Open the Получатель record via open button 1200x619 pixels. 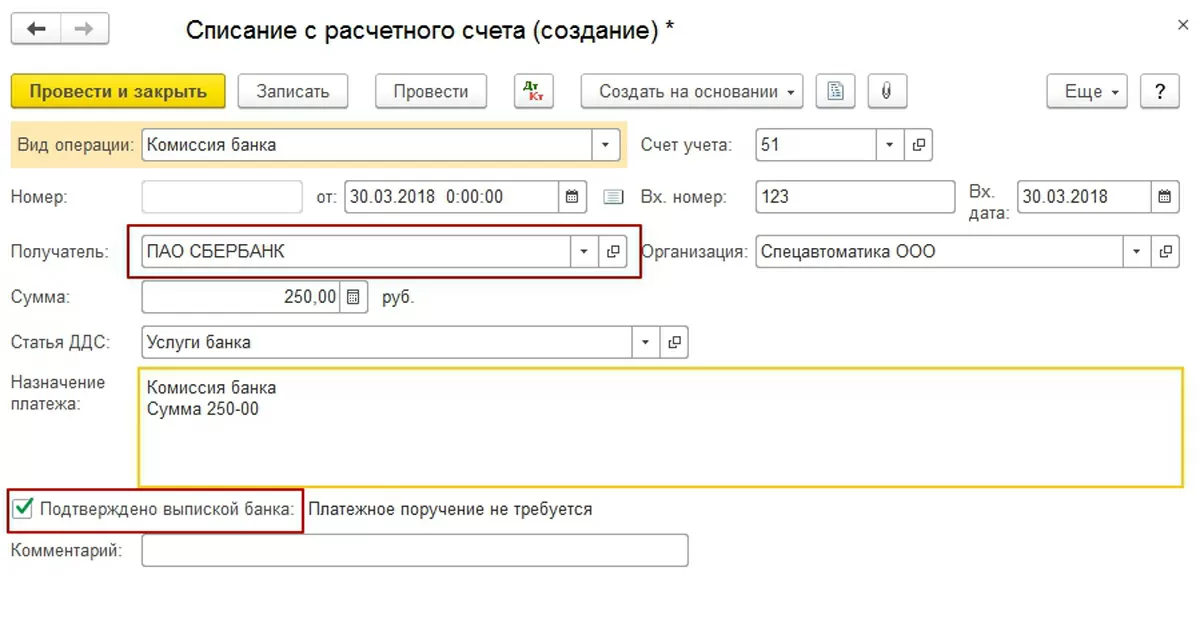(612, 251)
